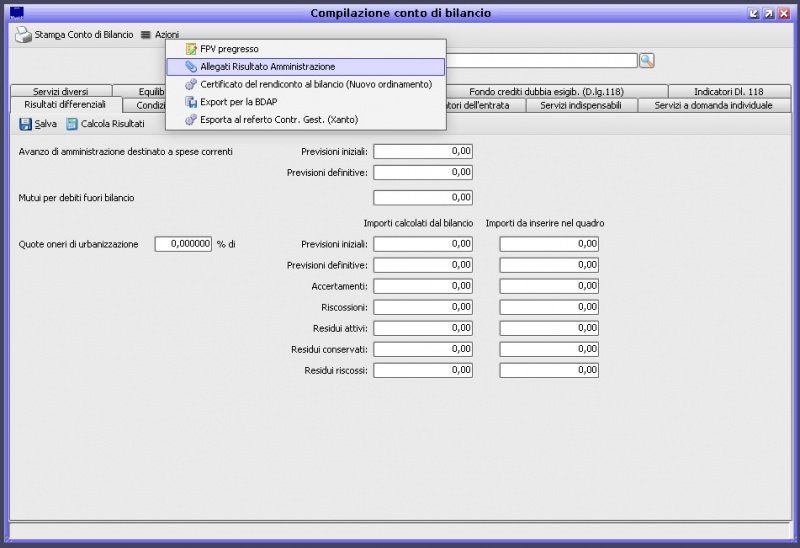Switch to Servizi indispensabili tab
The height and width of the screenshot is (548, 800).
coord(580,105)
